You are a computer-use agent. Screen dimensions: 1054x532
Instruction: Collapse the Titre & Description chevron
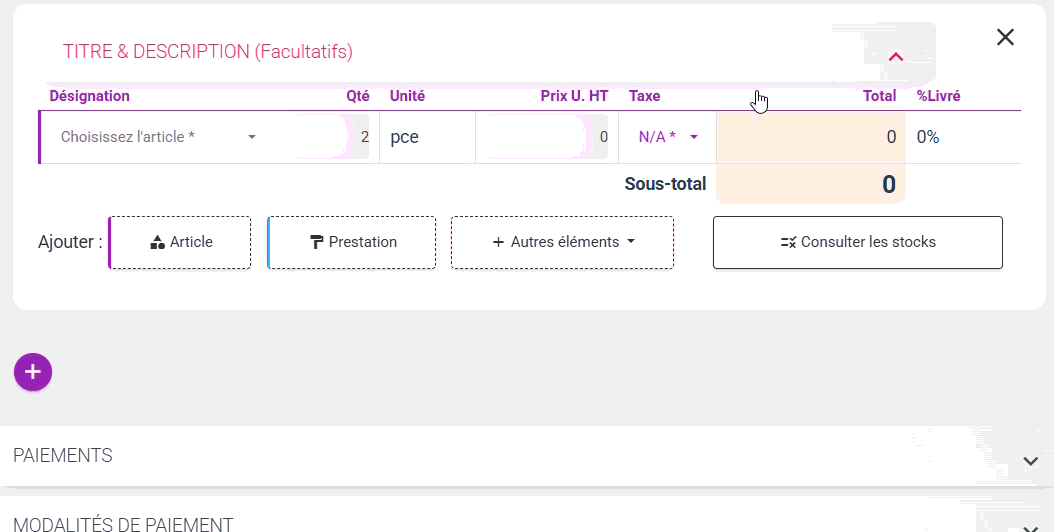(895, 57)
